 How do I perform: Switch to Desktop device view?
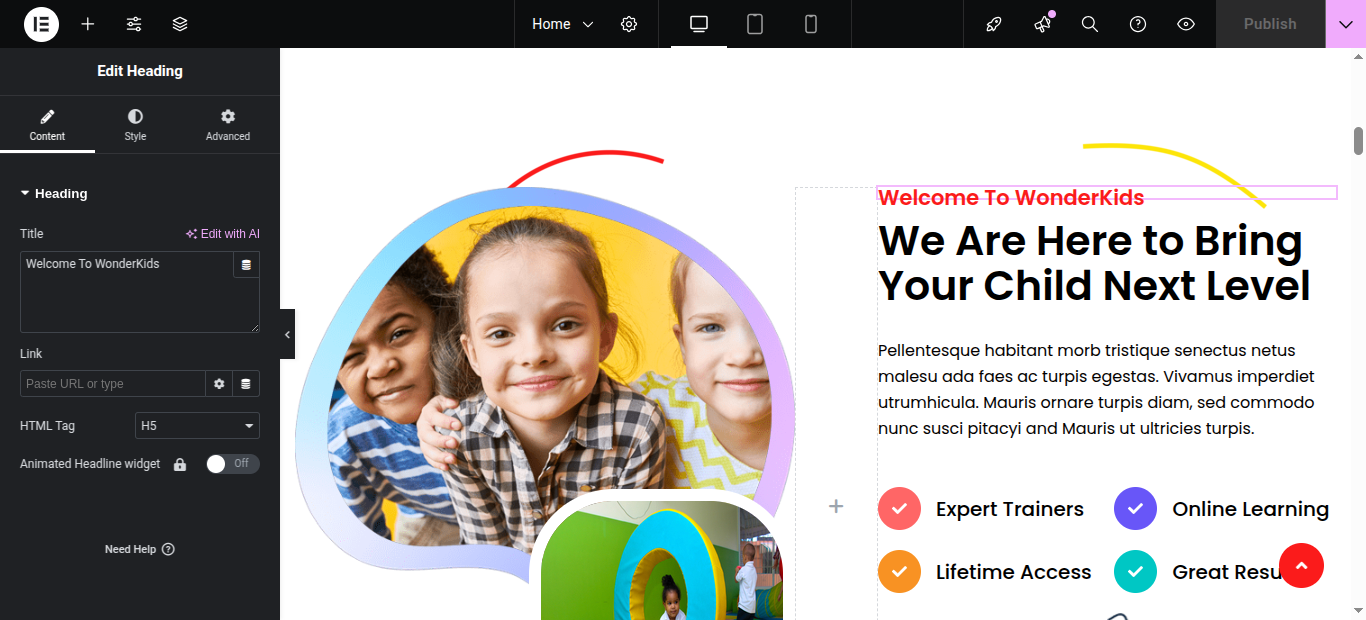[699, 24]
